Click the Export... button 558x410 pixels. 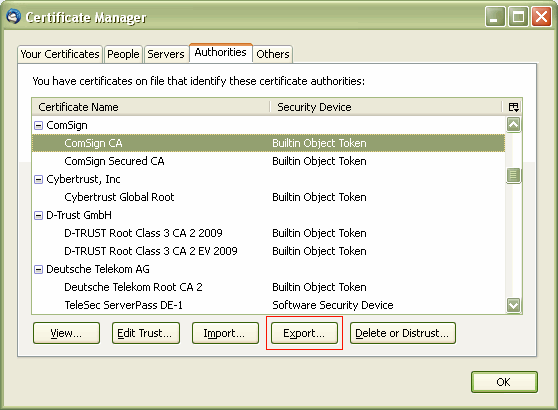coord(304,333)
